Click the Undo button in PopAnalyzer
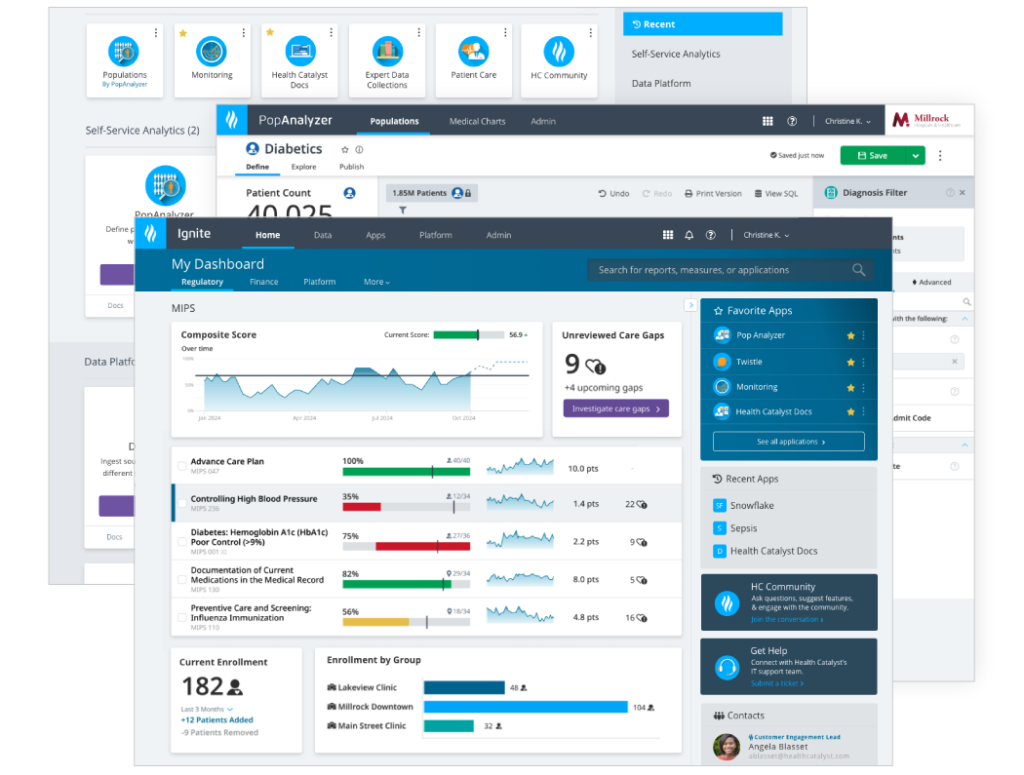Image resolution: width=1024 pixels, height=775 pixels. pyautogui.click(x=614, y=193)
